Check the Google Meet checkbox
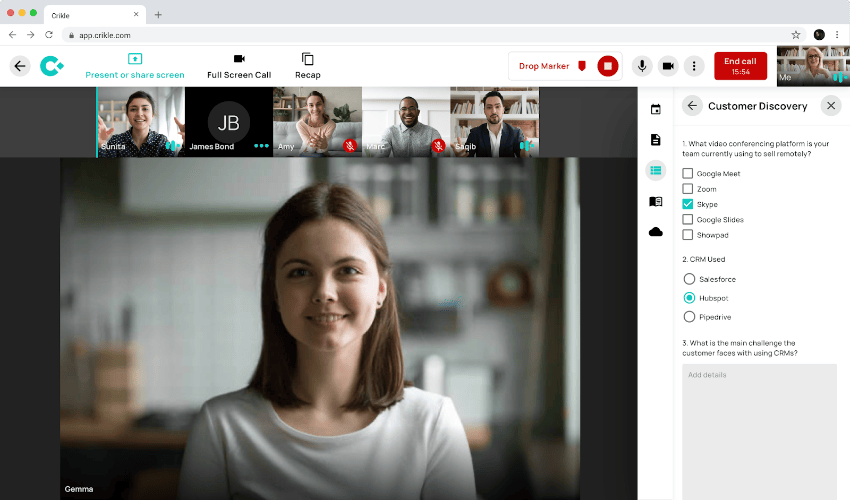This screenshot has height=500, width=850. pos(688,173)
